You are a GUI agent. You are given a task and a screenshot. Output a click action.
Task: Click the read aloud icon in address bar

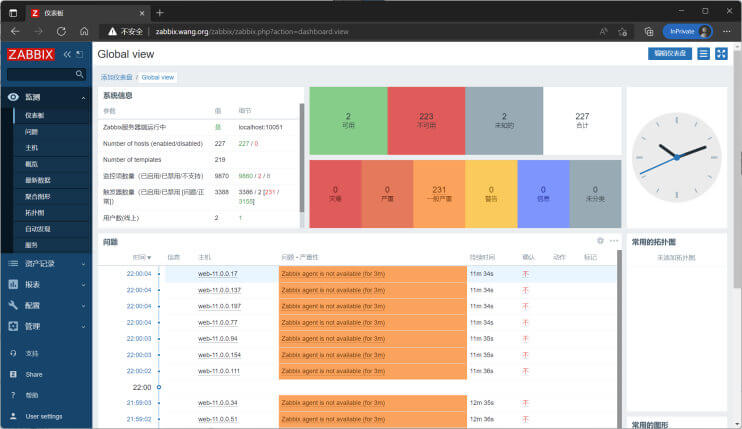click(x=603, y=32)
